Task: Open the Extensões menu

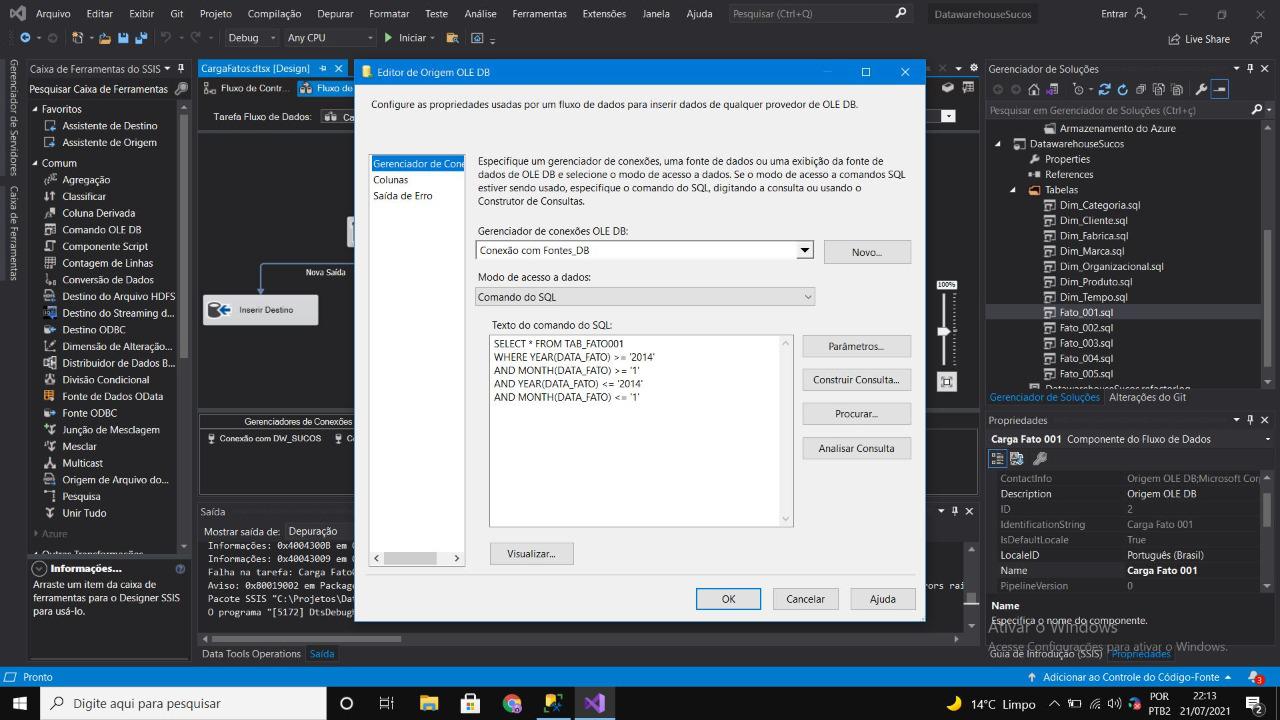Action: click(604, 14)
